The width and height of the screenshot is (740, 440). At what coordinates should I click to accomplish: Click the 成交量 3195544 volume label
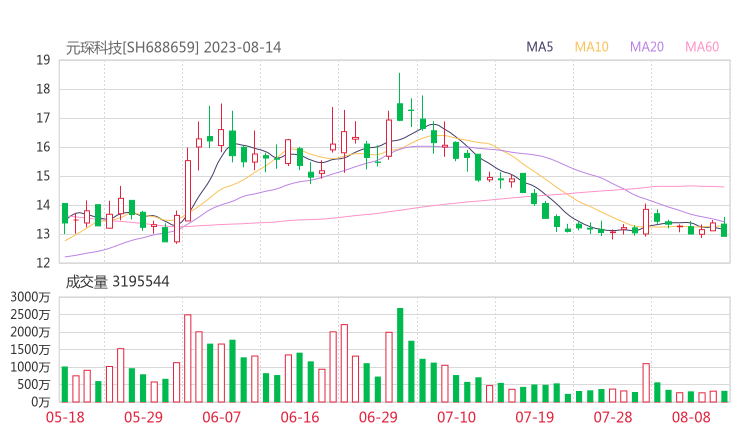(x=117, y=282)
